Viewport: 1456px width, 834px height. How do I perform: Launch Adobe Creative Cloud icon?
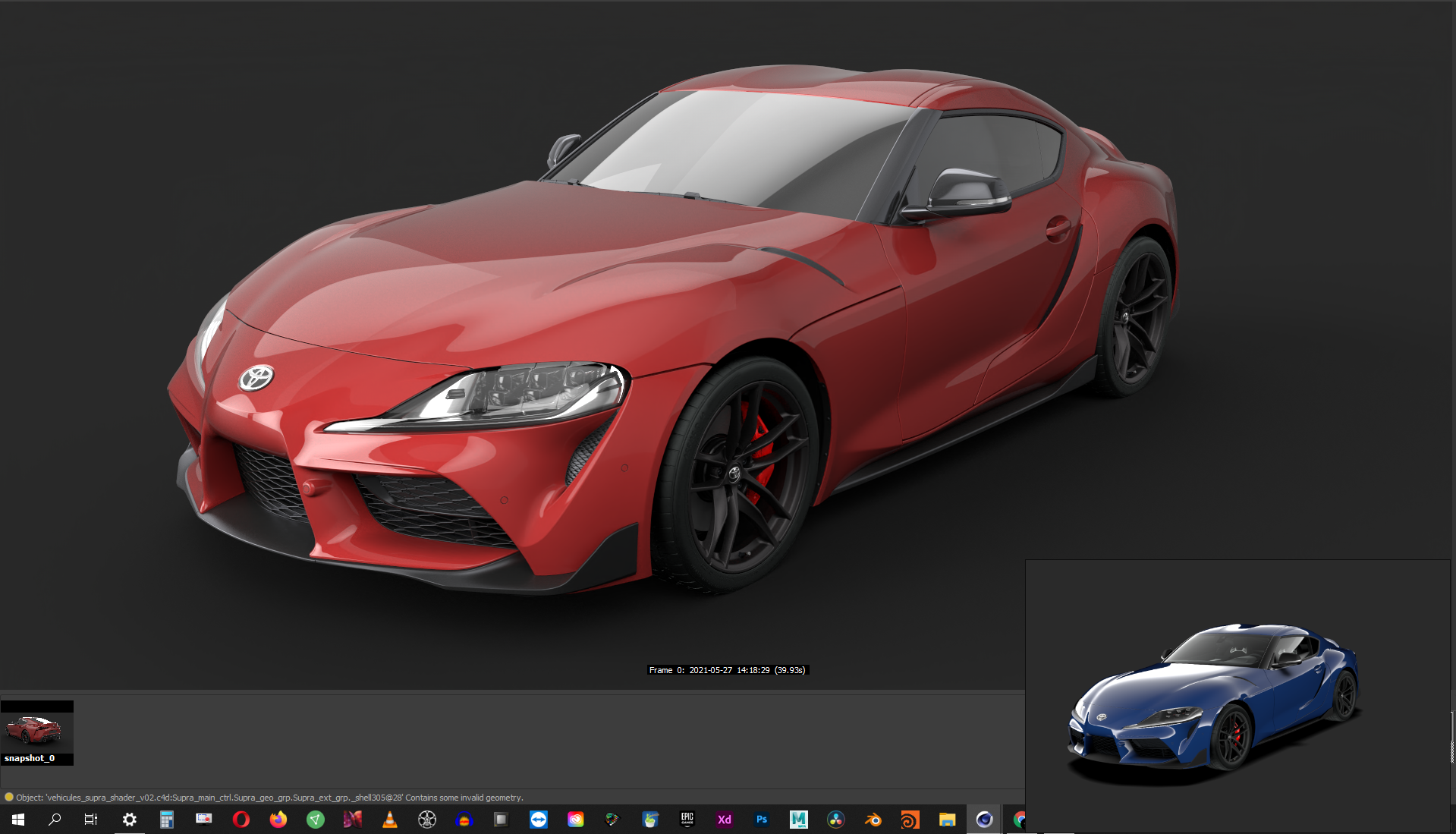576,820
